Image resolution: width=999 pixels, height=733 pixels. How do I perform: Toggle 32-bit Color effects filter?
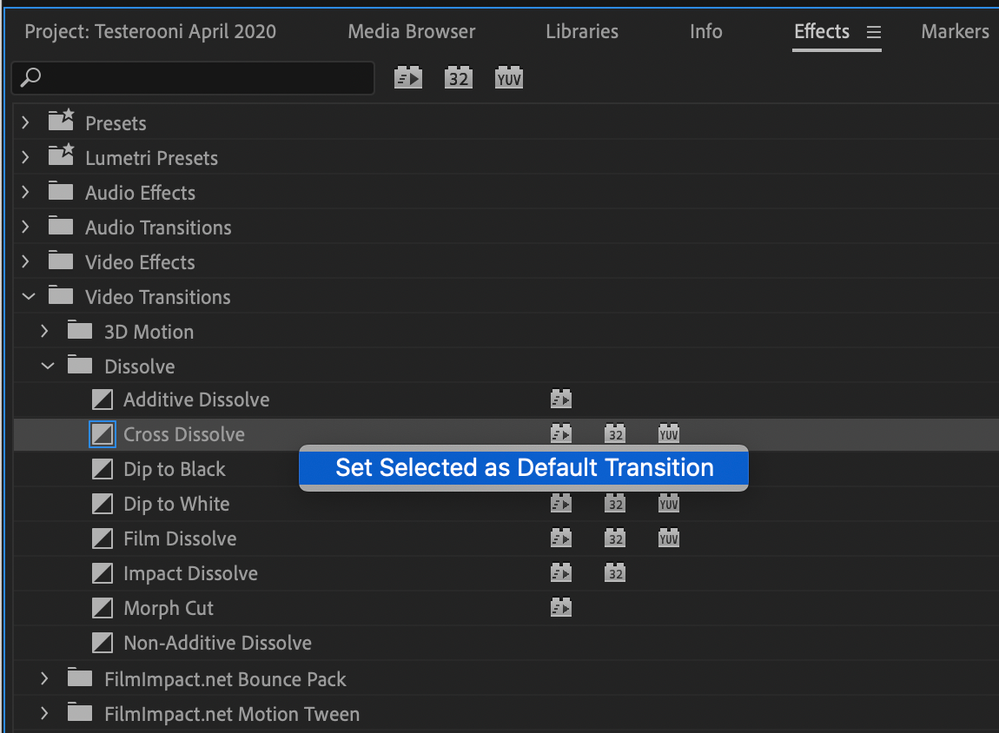point(458,78)
